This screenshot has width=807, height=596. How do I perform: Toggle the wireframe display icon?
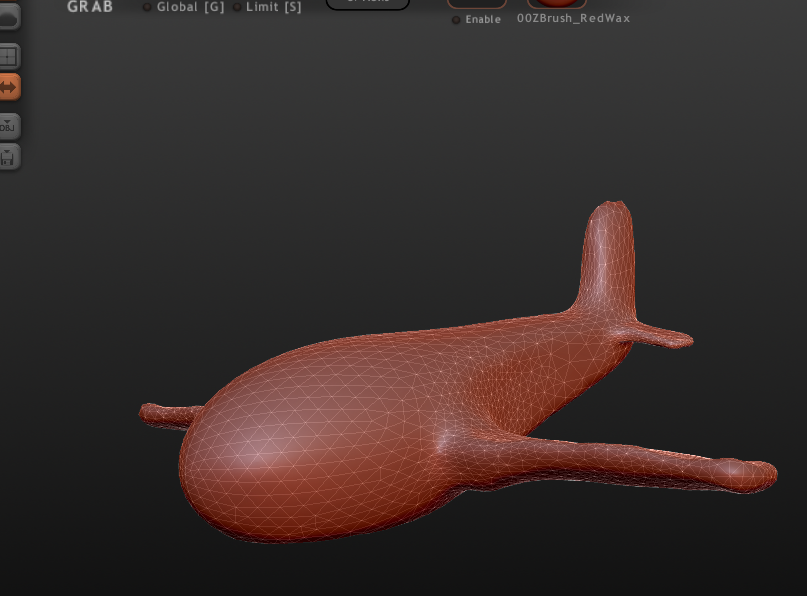coord(9,57)
